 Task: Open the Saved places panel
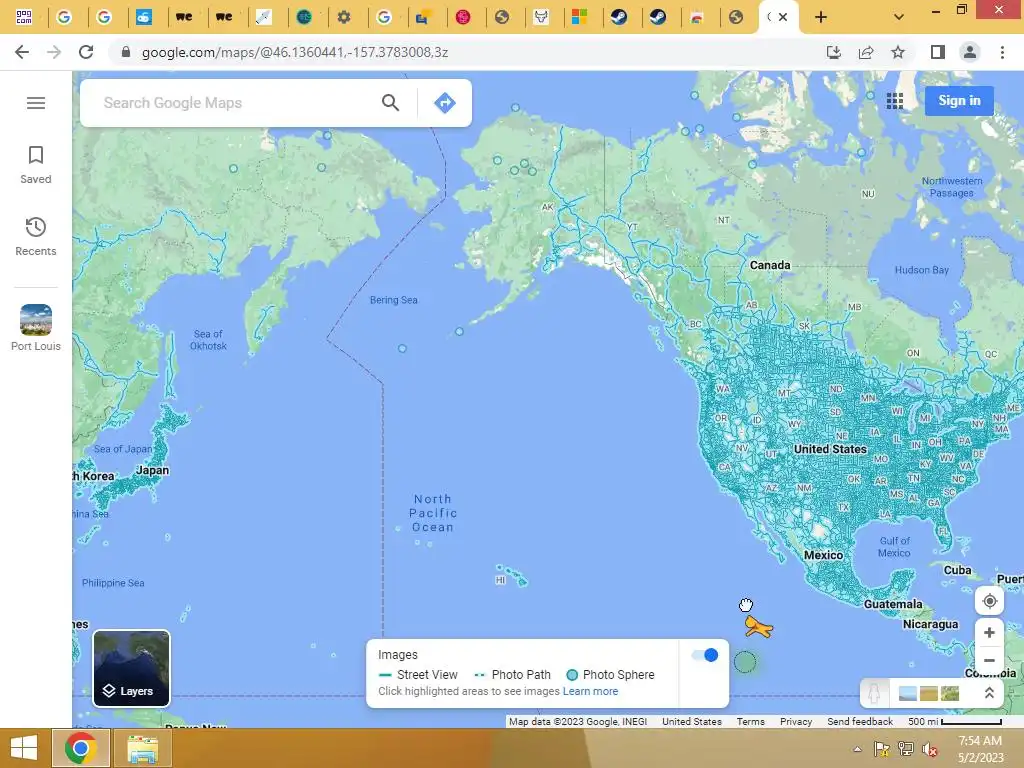tap(36, 165)
